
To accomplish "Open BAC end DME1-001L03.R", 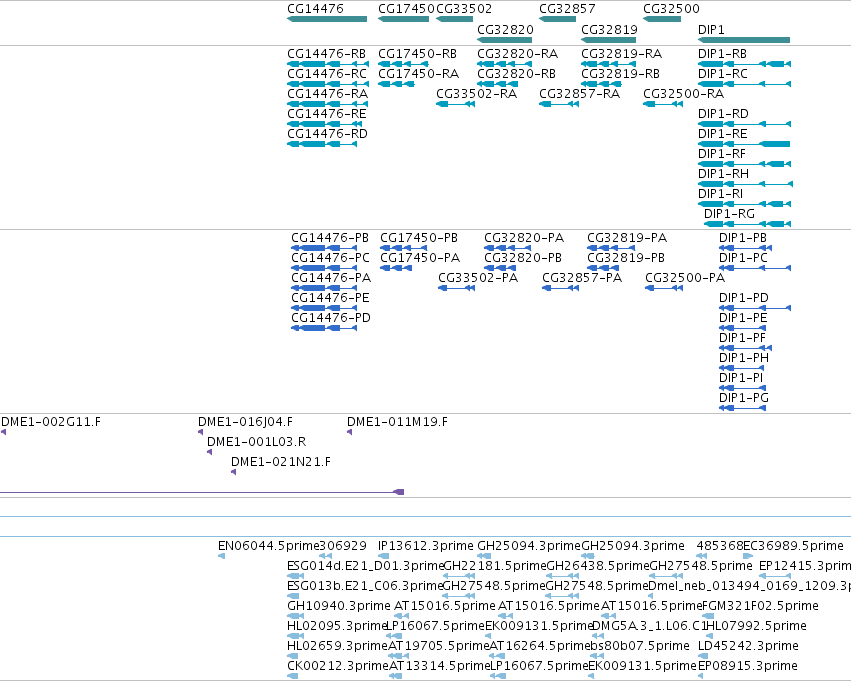I will tap(257, 442).
